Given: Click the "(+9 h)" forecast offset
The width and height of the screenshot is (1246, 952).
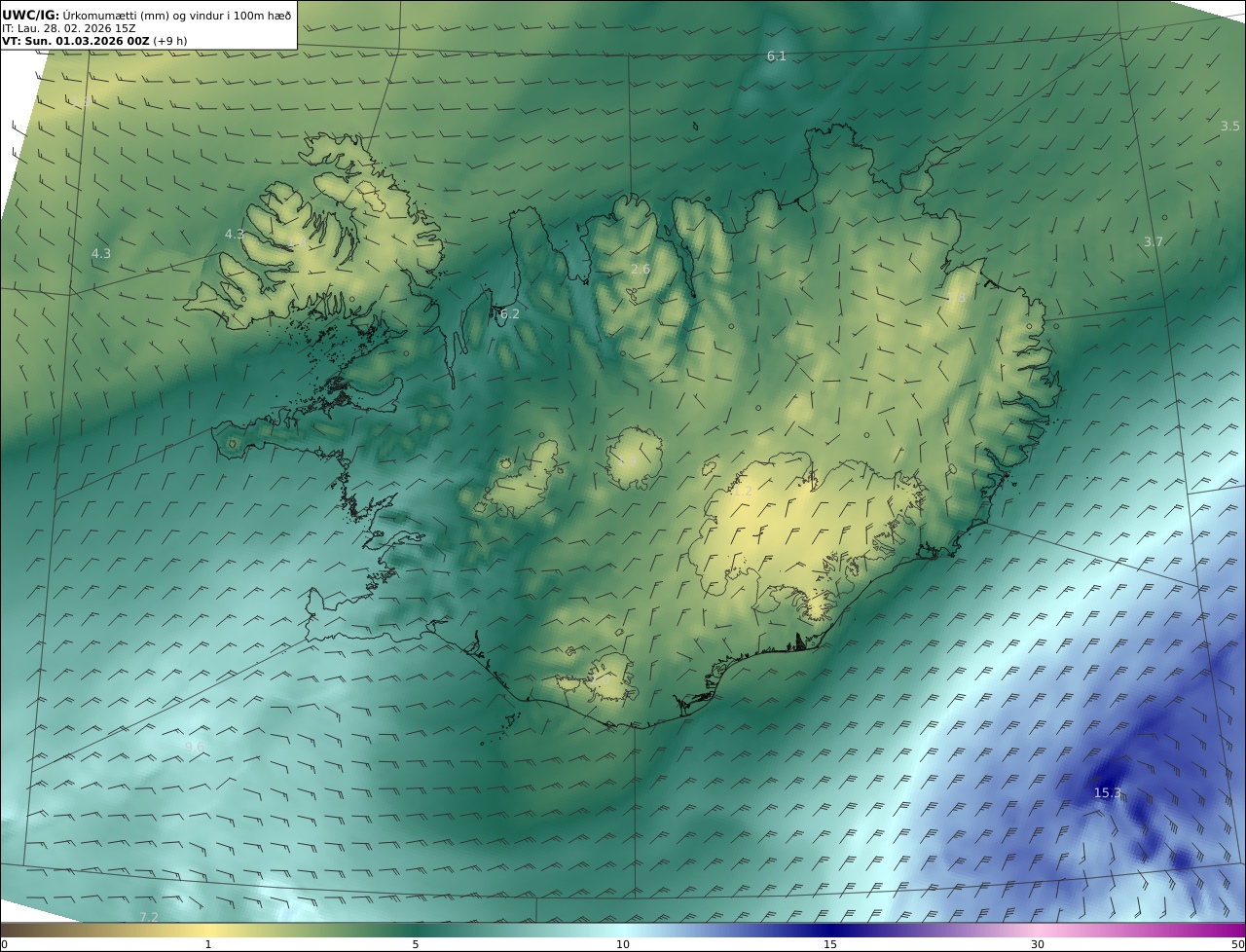Looking at the screenshot, I should (x=170, y=41).
